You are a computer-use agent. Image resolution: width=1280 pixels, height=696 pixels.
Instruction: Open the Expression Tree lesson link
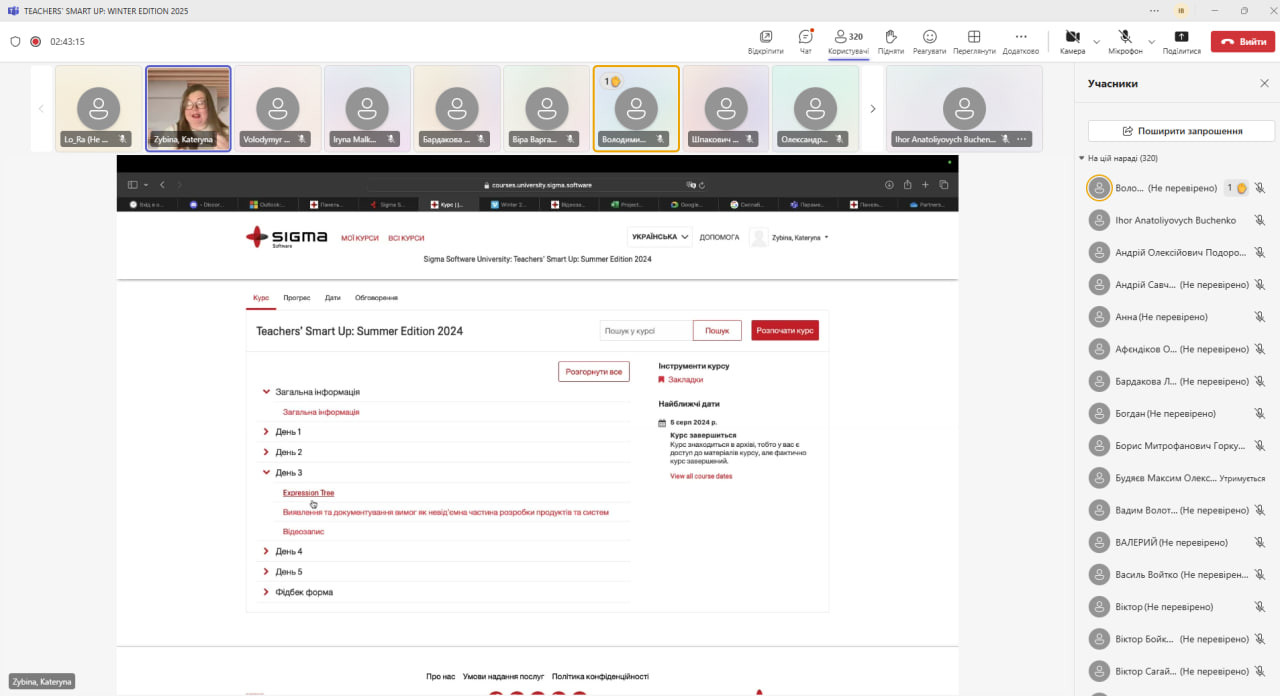308,492
